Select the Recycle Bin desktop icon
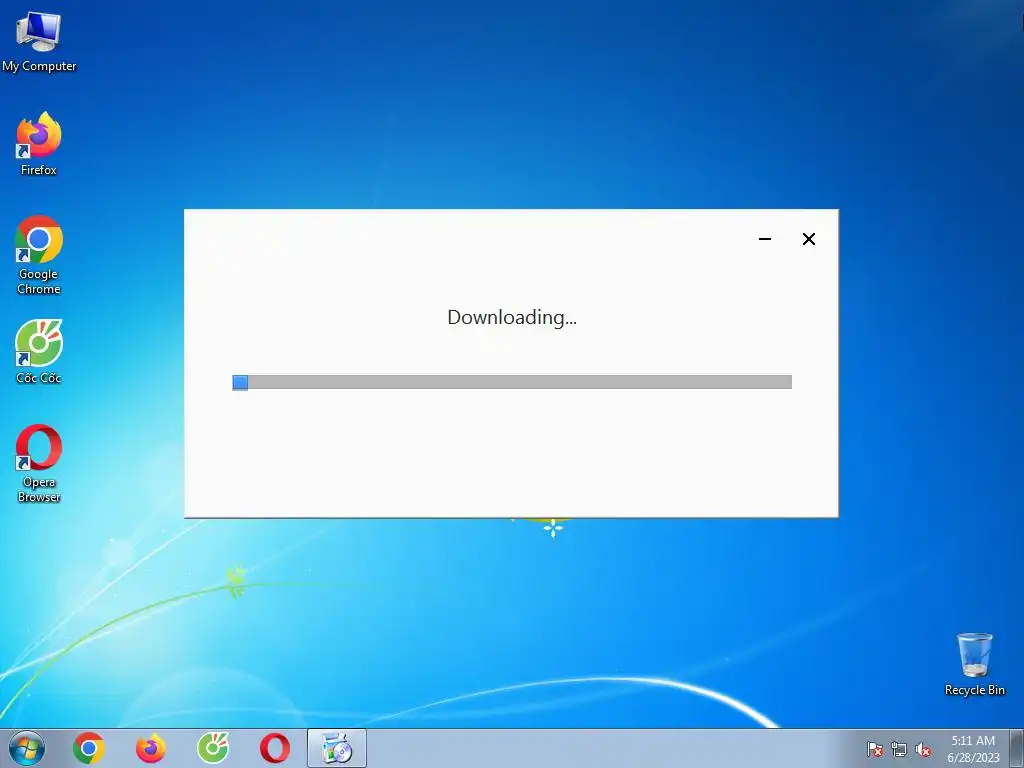 coord(974,664)
